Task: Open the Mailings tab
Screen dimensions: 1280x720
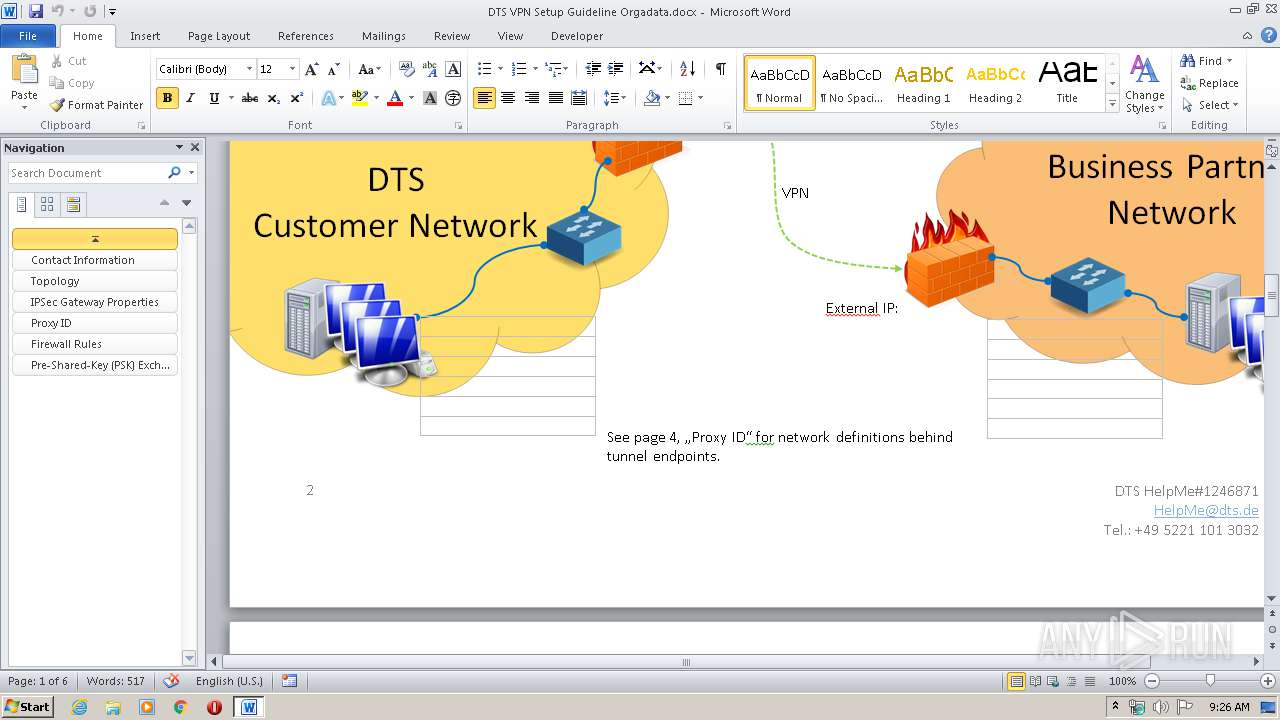Action: pos(384,36)
